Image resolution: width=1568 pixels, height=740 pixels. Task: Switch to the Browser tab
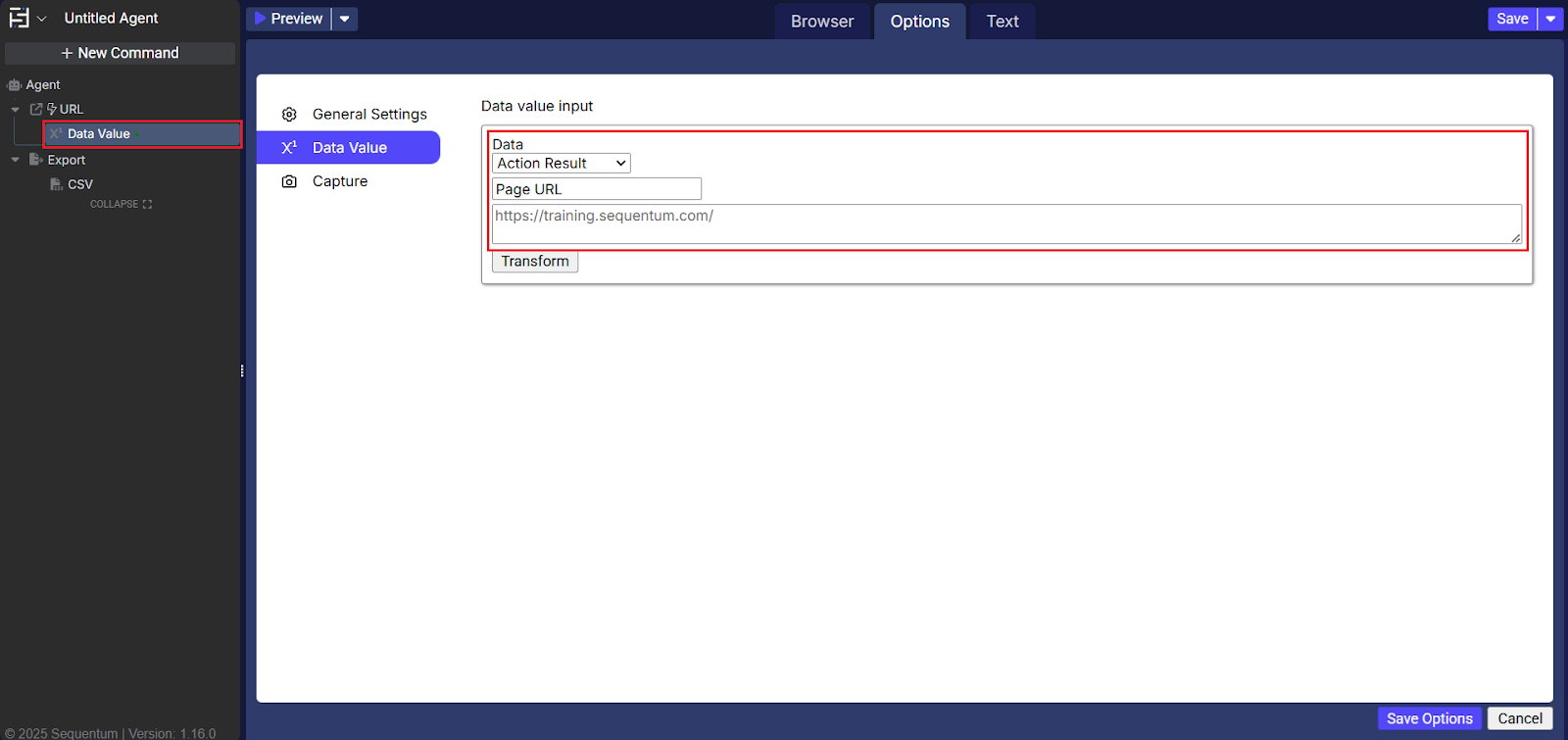pyautogui.click(x=822, y=22)
